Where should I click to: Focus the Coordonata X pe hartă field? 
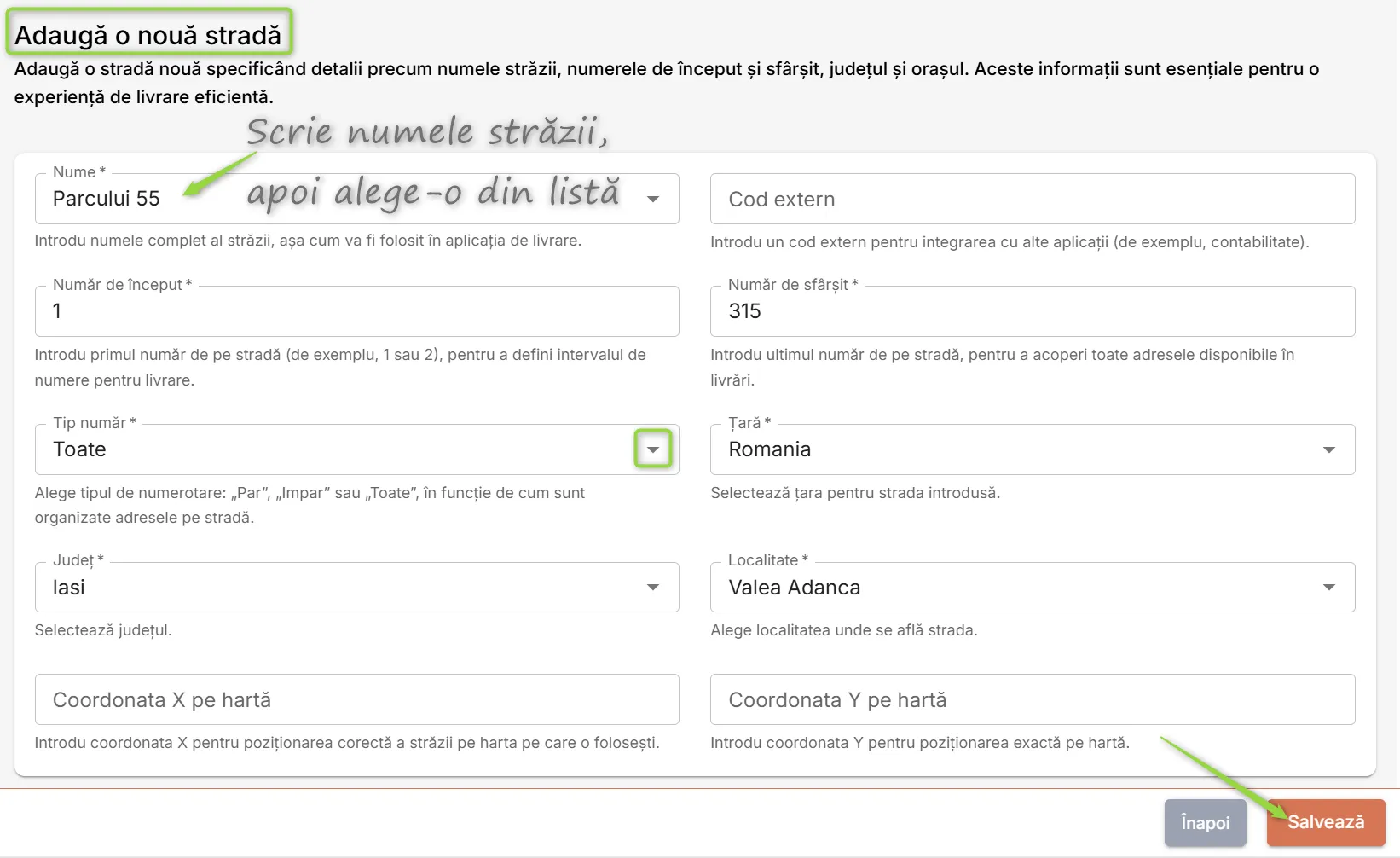(x=356, y=699)
